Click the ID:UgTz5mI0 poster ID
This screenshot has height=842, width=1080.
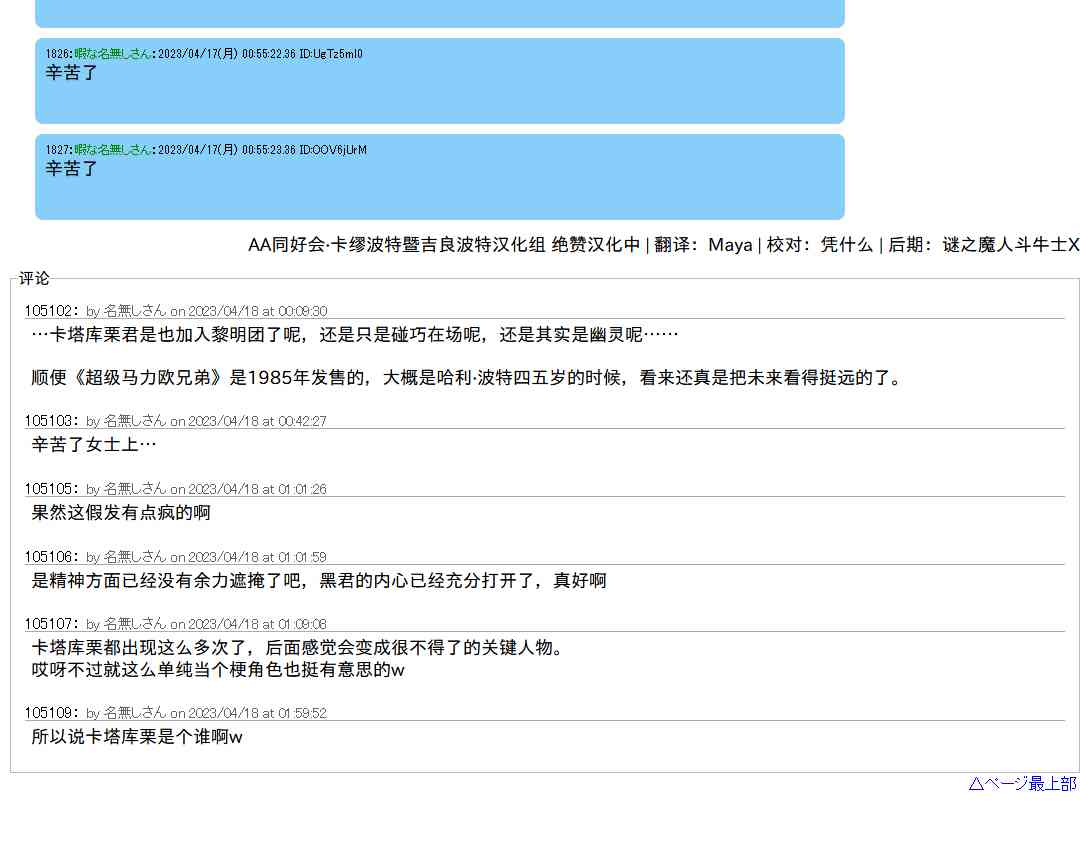pyautogui.click(x=331, y=54)
